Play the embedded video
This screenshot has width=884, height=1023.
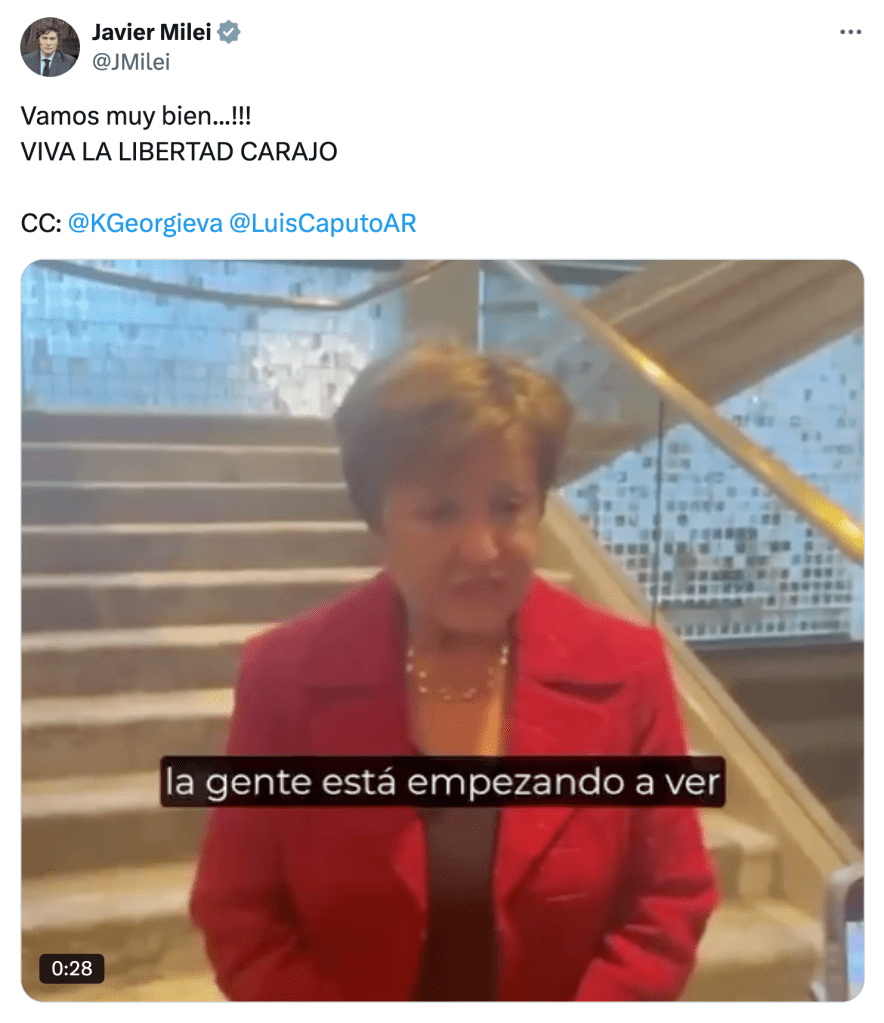pos(442,630)
